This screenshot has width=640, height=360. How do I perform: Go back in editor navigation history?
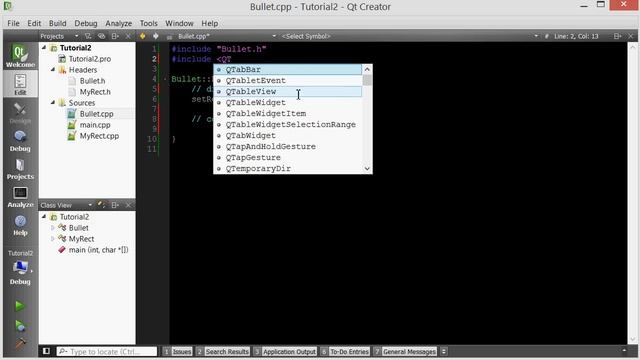142,36
